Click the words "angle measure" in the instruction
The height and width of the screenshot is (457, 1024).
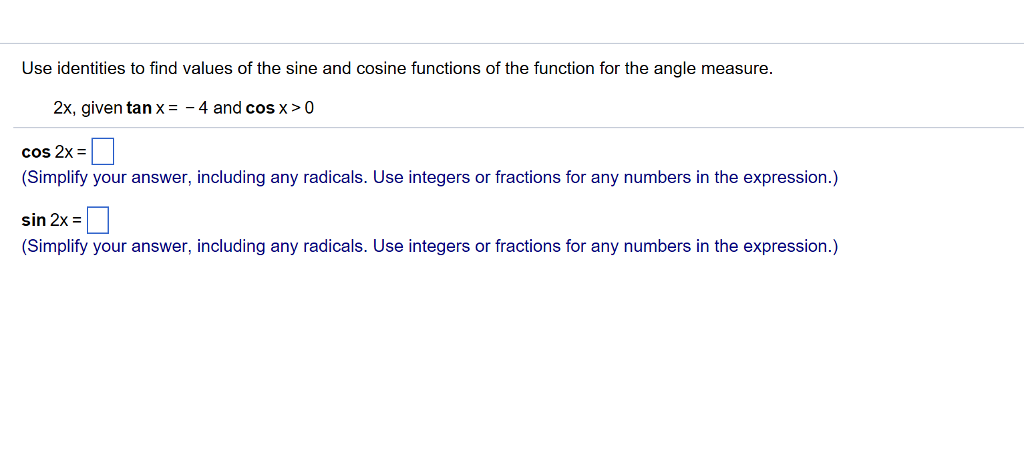[x=709, y=68]
